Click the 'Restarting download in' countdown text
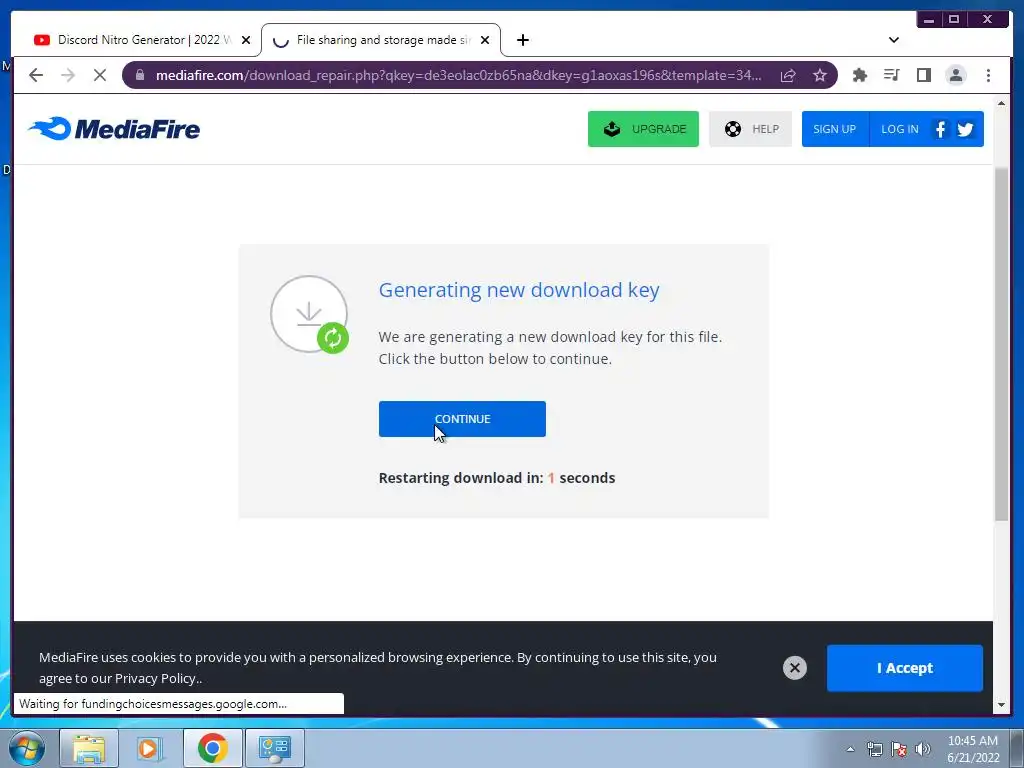The height and width of the screenshot is (768, 1024). tap(497, 477)
